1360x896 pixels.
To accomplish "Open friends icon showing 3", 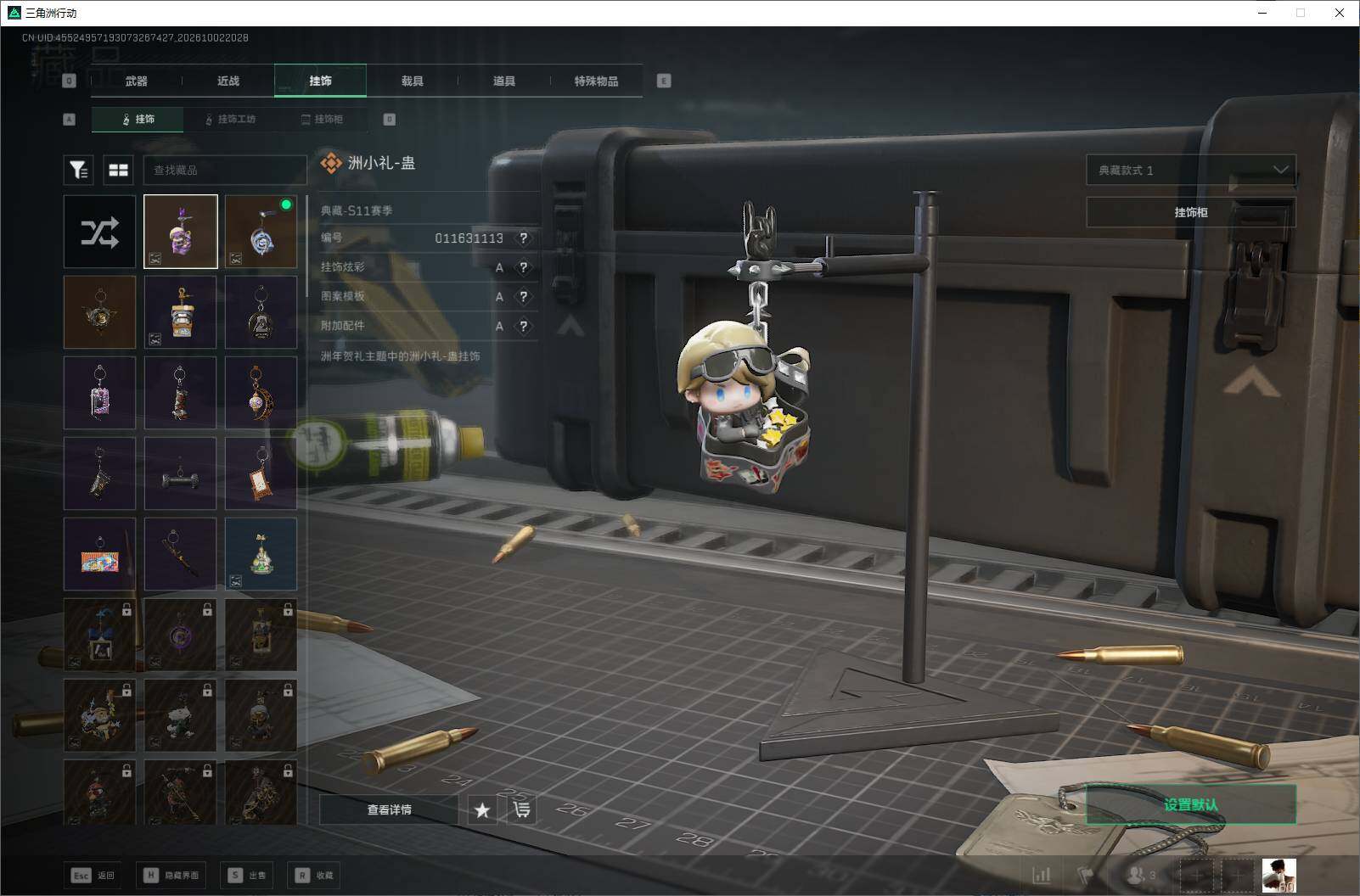I will [x=1140, y=875].
